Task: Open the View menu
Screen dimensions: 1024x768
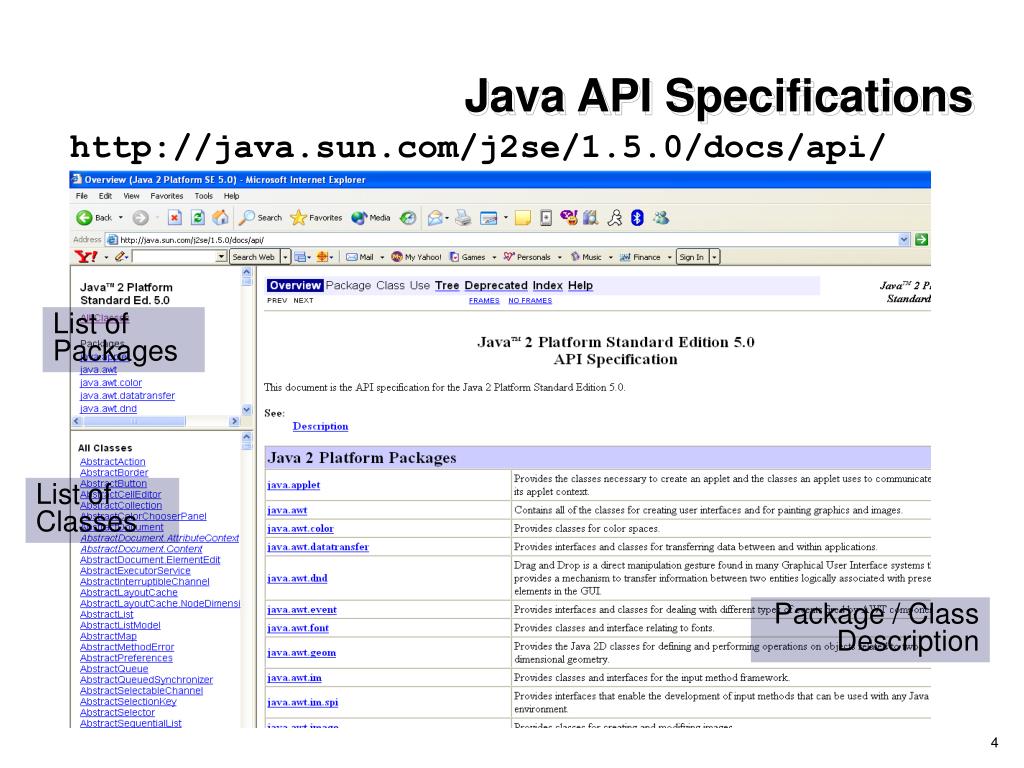Action: [131, 196]
